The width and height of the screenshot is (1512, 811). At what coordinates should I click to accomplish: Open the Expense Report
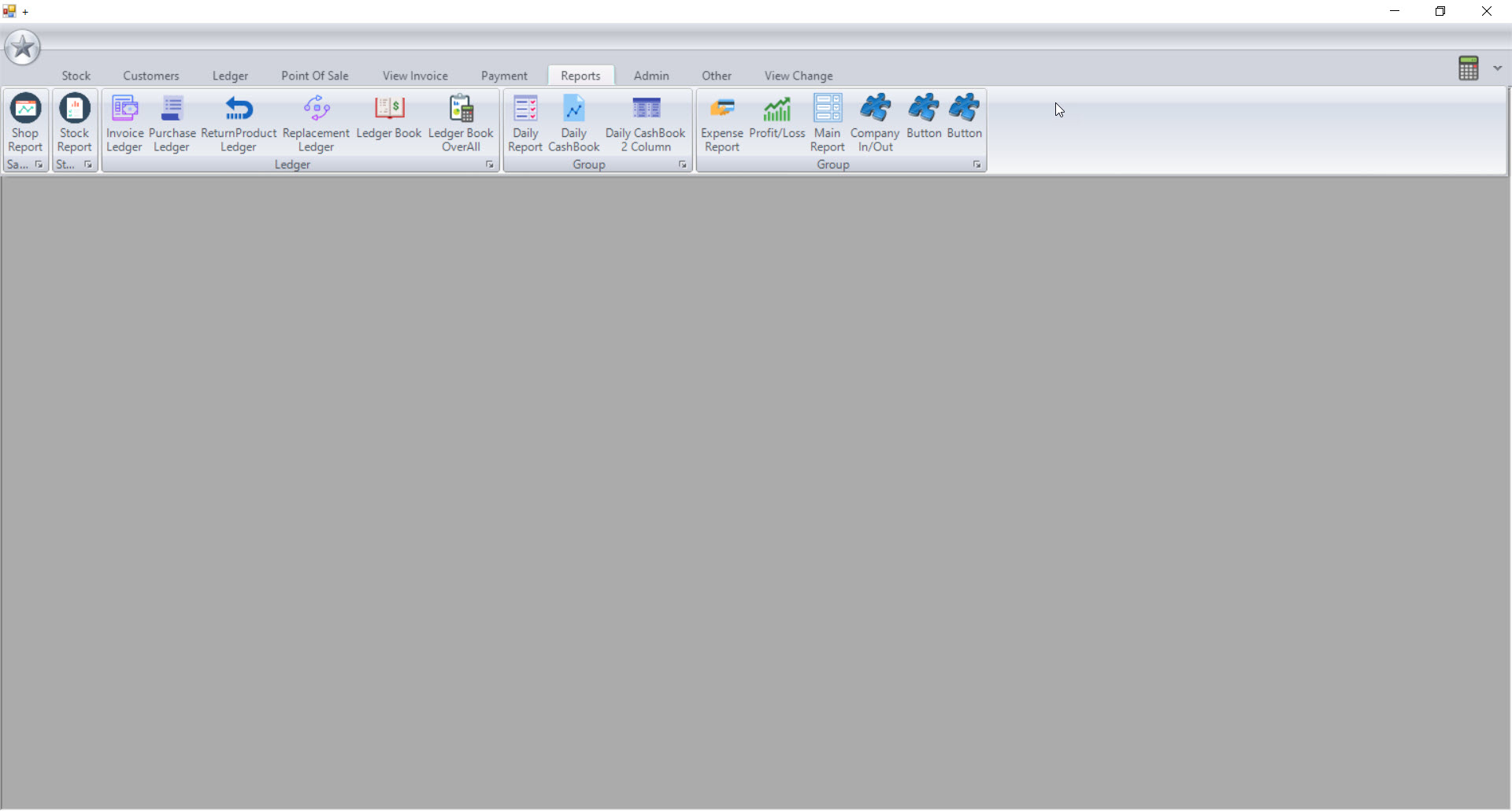coord(722,123)
